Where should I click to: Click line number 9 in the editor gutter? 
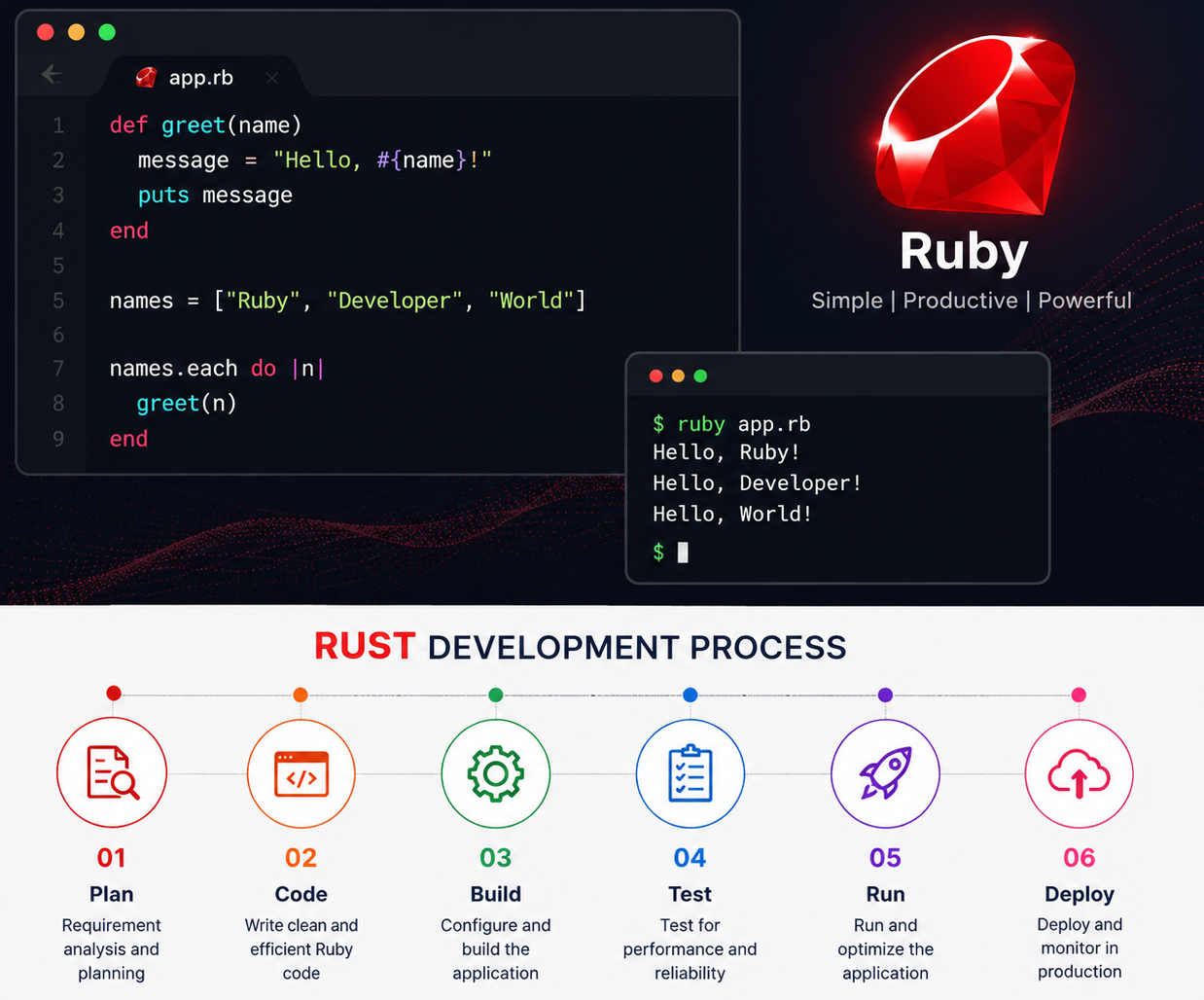coord(58,439)
